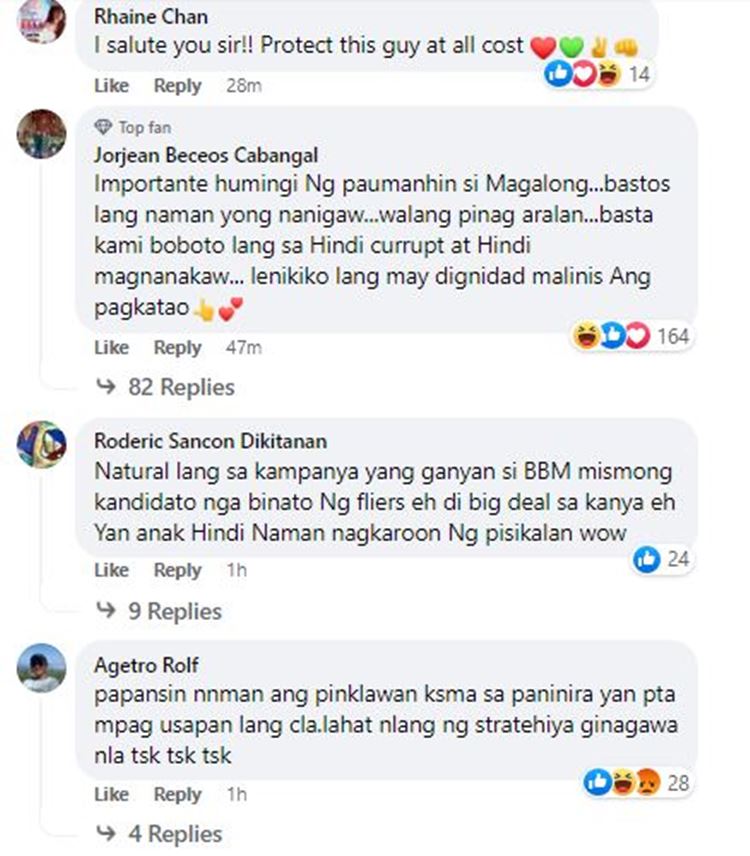Expand the 4 Replies thread
This screenshot has height=856, width=750.
coord(159,834)
